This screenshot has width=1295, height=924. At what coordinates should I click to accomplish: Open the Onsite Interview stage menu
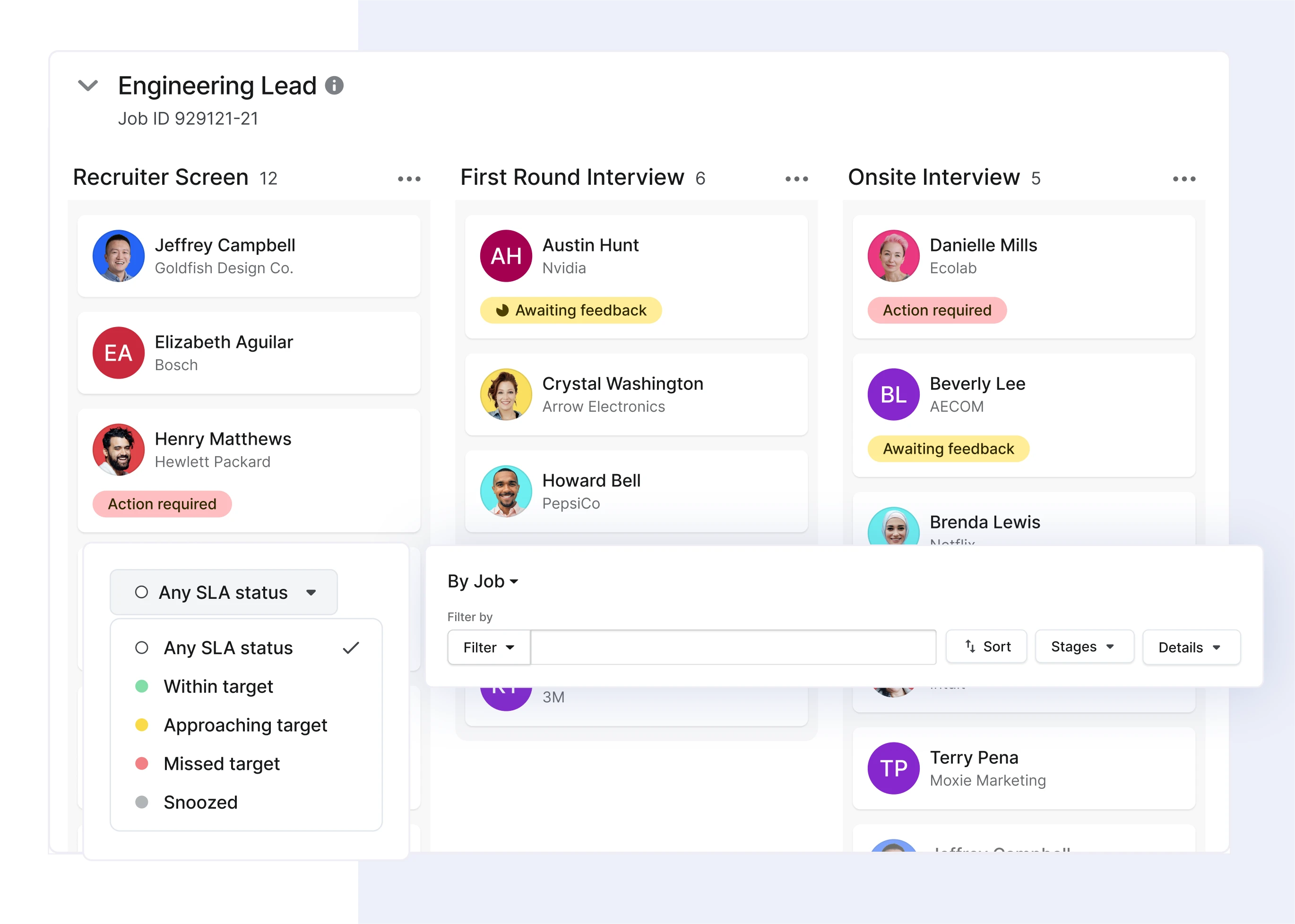pos(1183,180)
